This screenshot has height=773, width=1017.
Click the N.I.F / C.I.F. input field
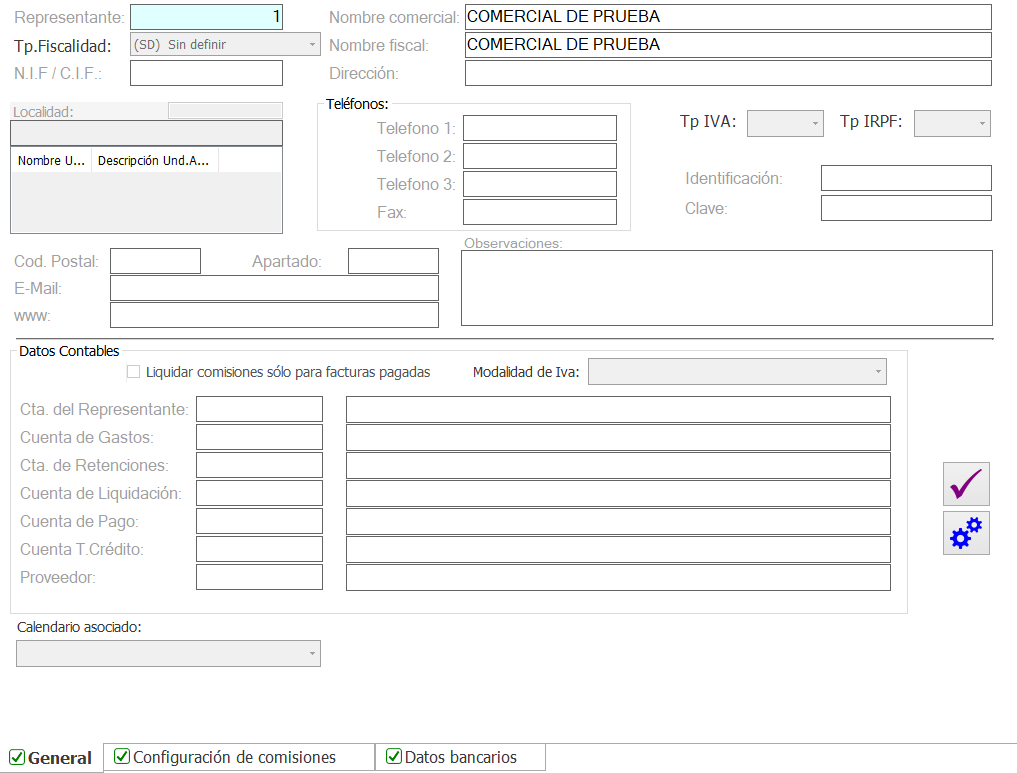(206, 73)
